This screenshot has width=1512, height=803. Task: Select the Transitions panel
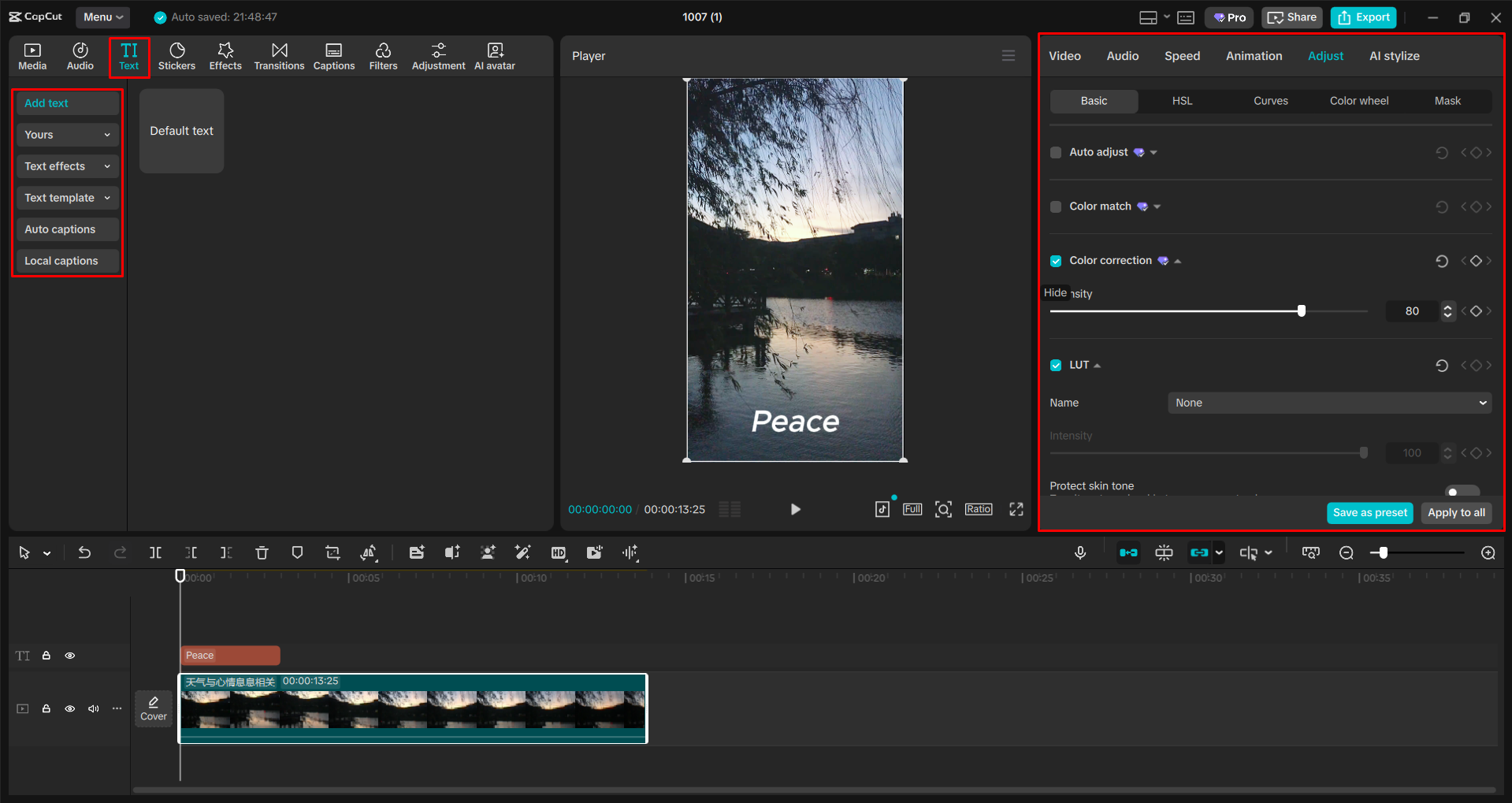tap(279, 55)
